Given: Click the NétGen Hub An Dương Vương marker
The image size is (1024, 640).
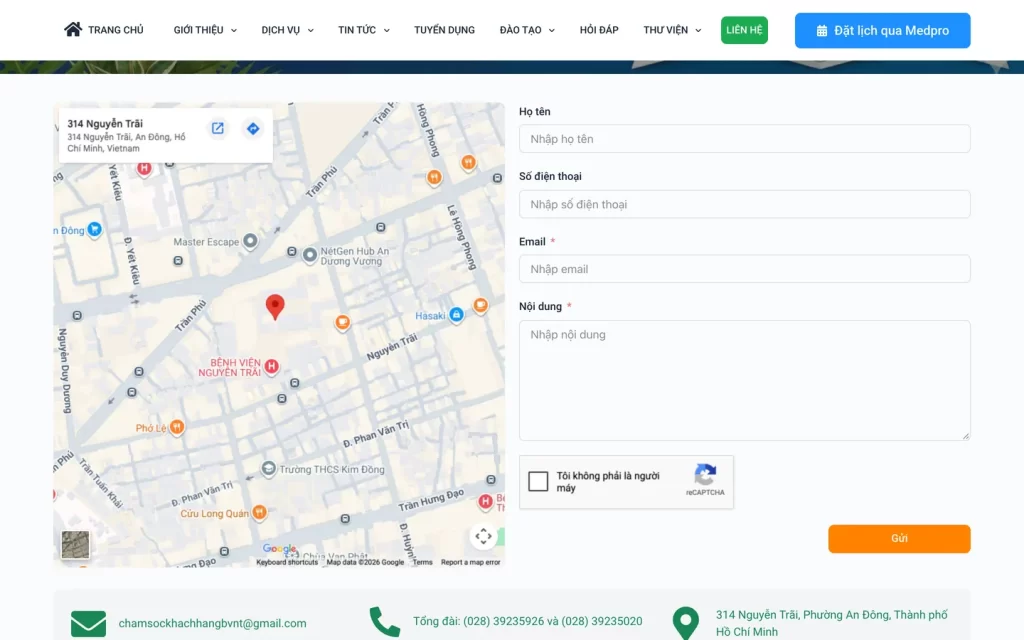Looking at the screenshot, I should pos(310,255).
